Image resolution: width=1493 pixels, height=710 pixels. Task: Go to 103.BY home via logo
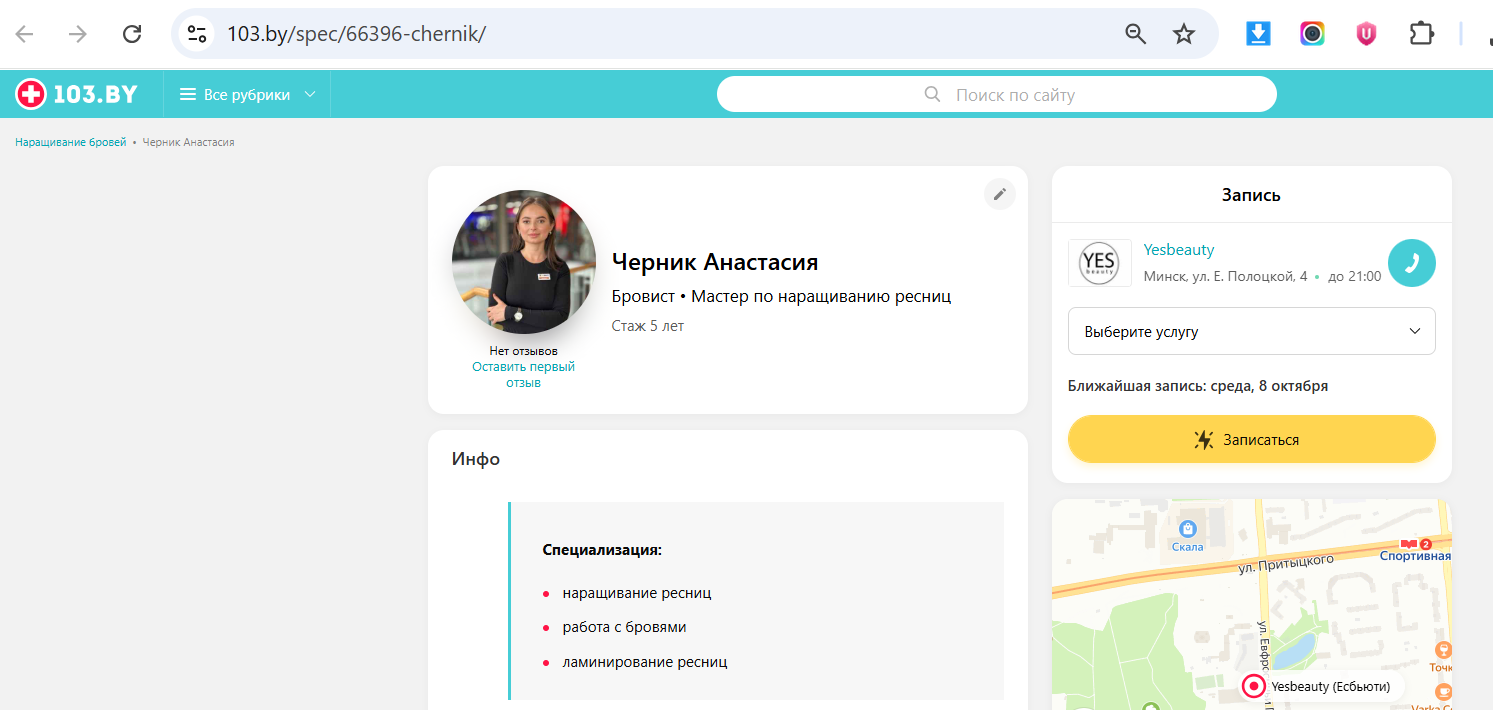click(x=76, y=95)
